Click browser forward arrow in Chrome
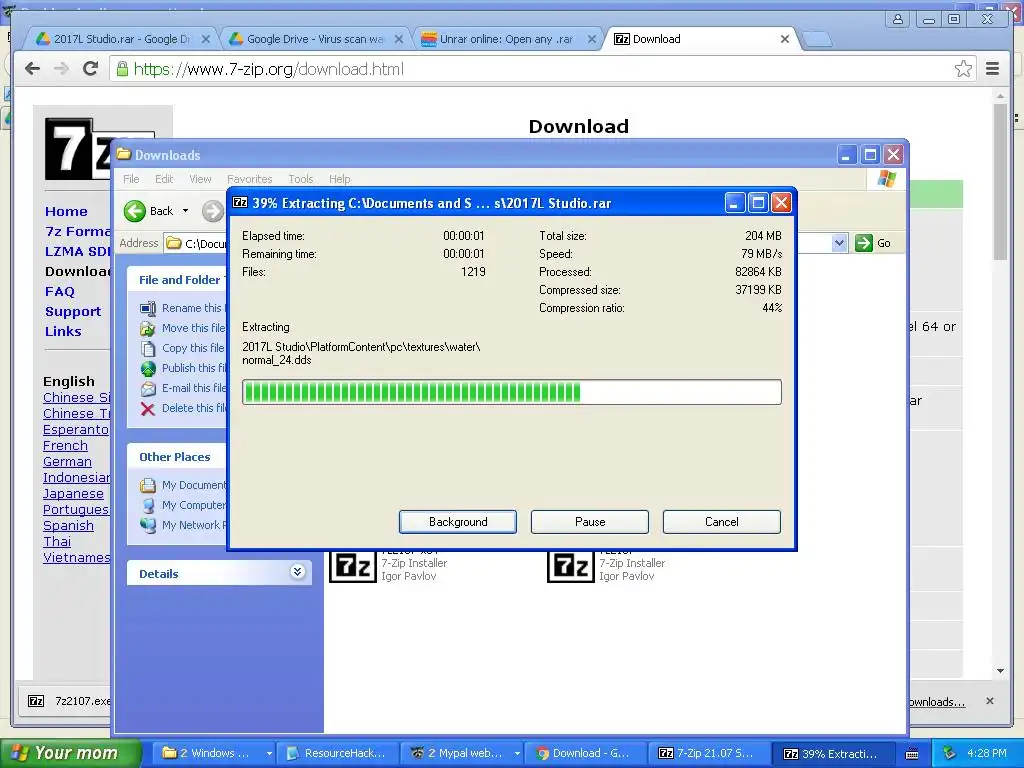1024x768 pixels. [x=61, y=69]
